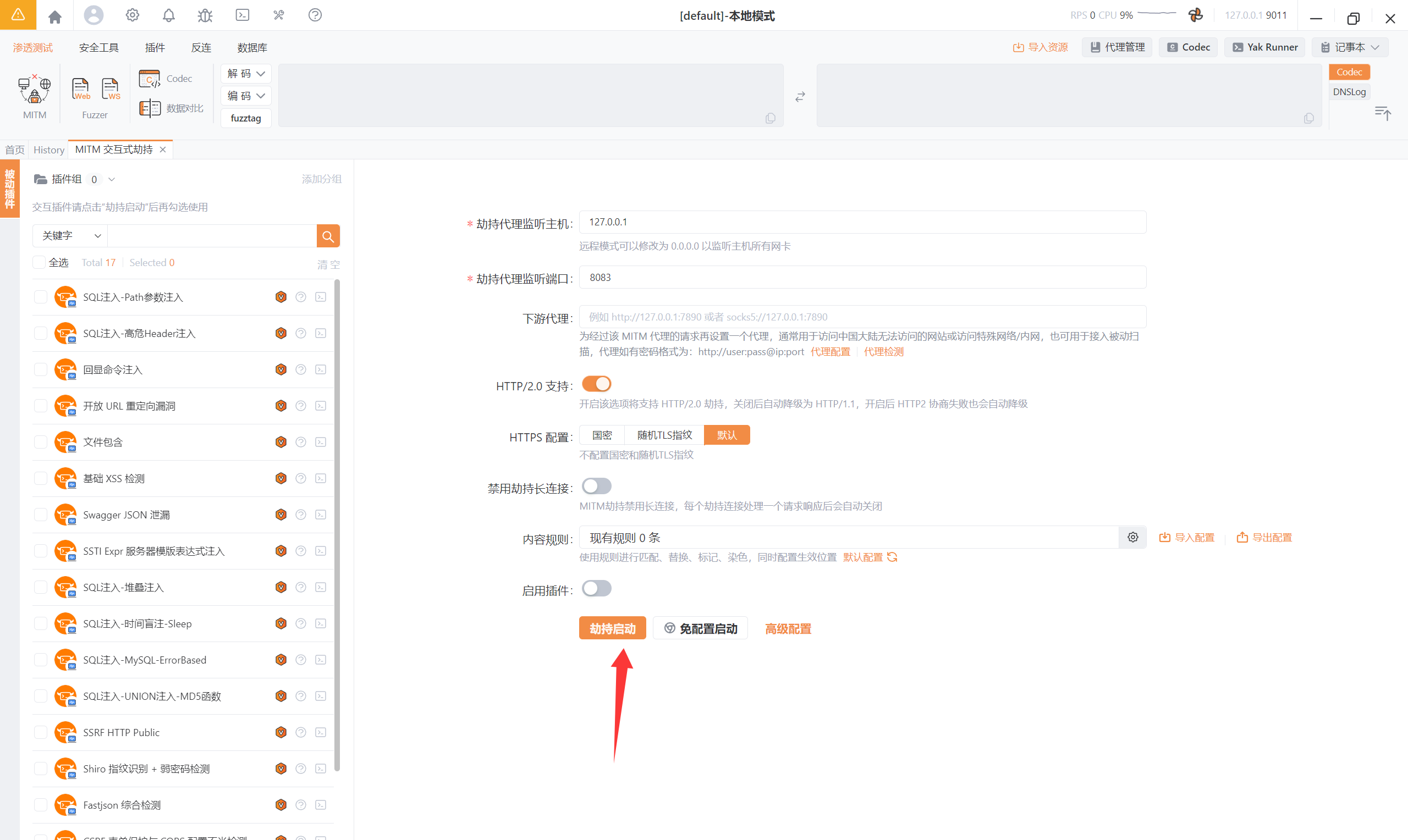Click the plugin list scrollbar
1408x840 pixels.
(x=337, y=524)
